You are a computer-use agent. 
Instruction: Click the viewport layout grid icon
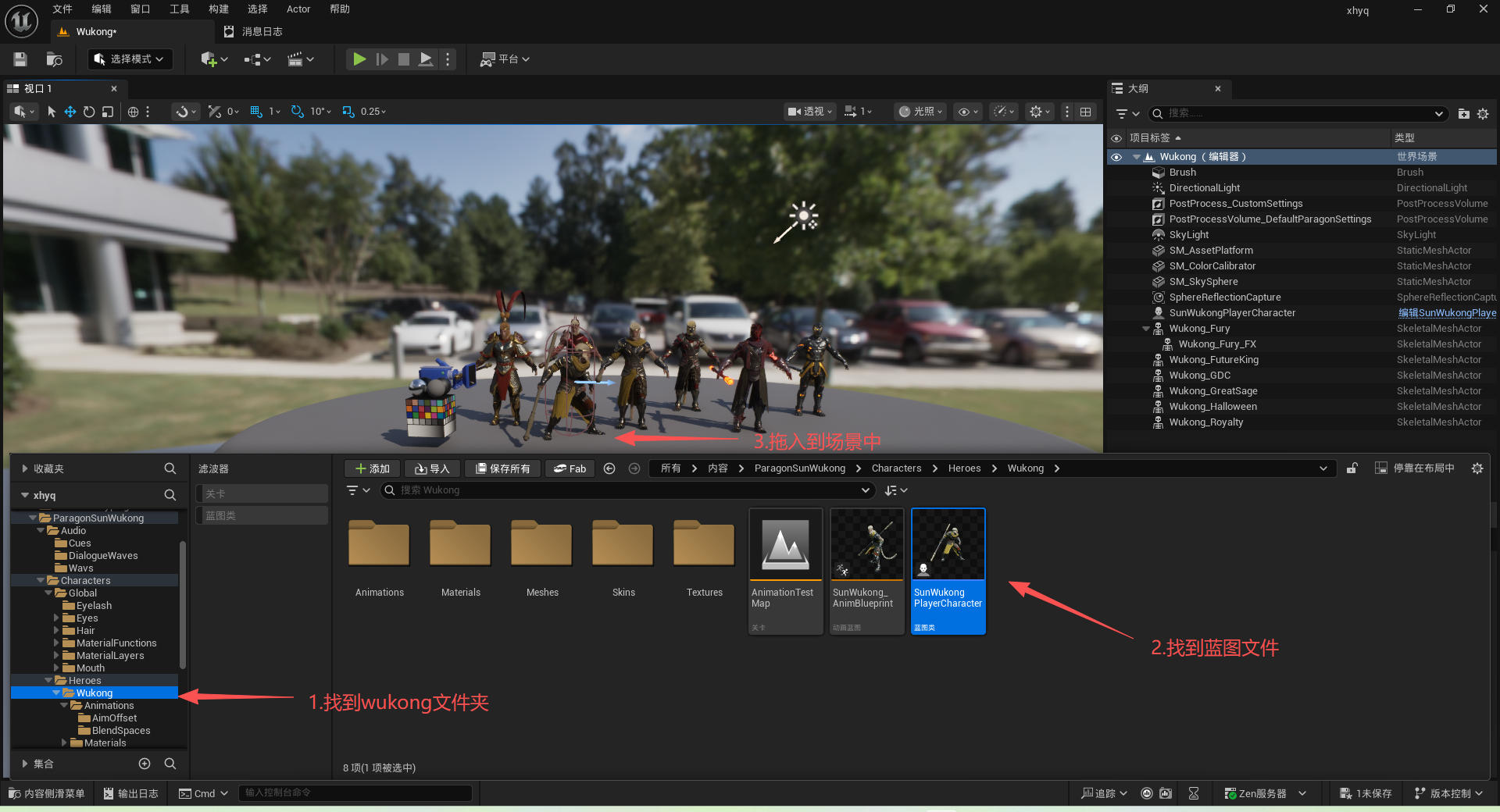pyautogui.click(x=1086, y=112)
